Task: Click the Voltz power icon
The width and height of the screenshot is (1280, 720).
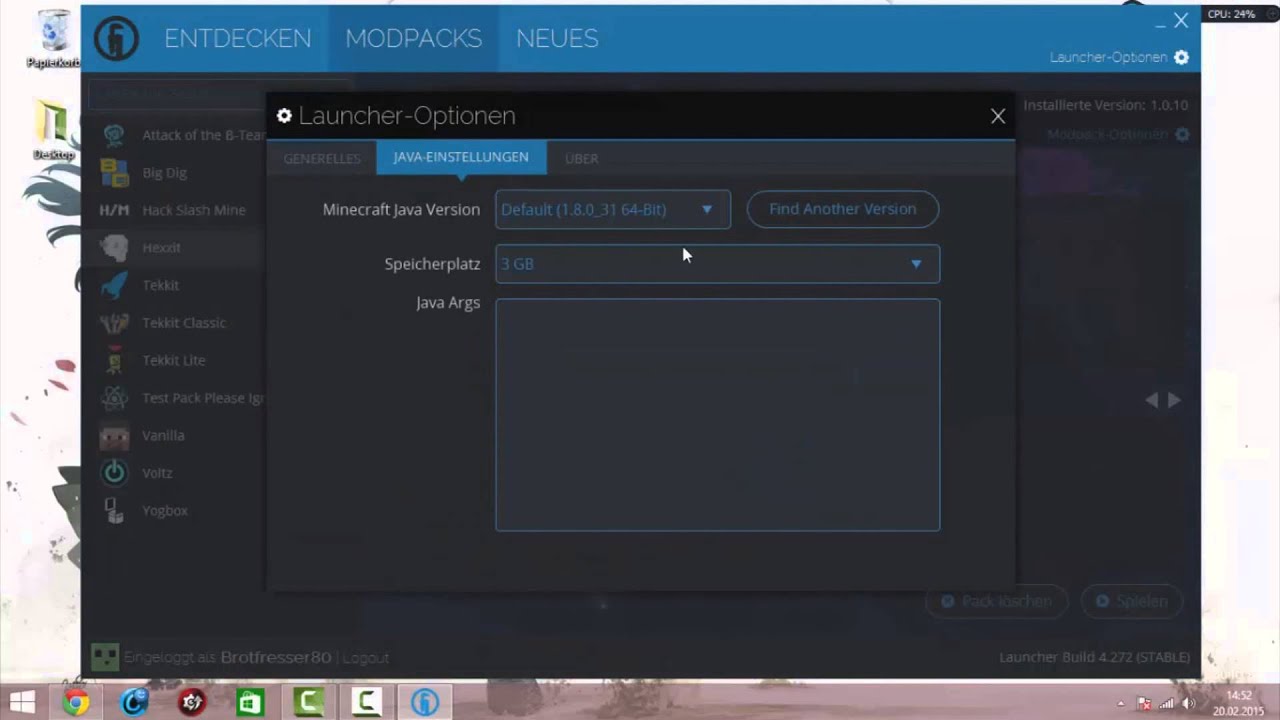Action: coord(114,473)
